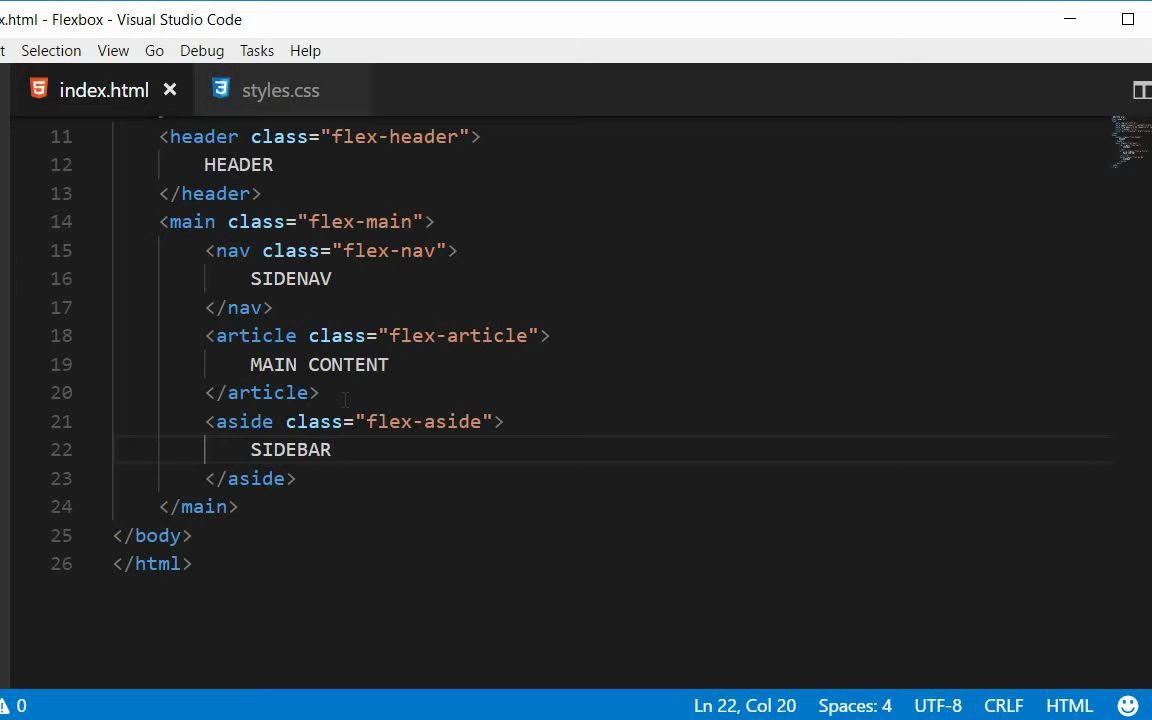Click the "flex-aside" class value

(424, 422)
